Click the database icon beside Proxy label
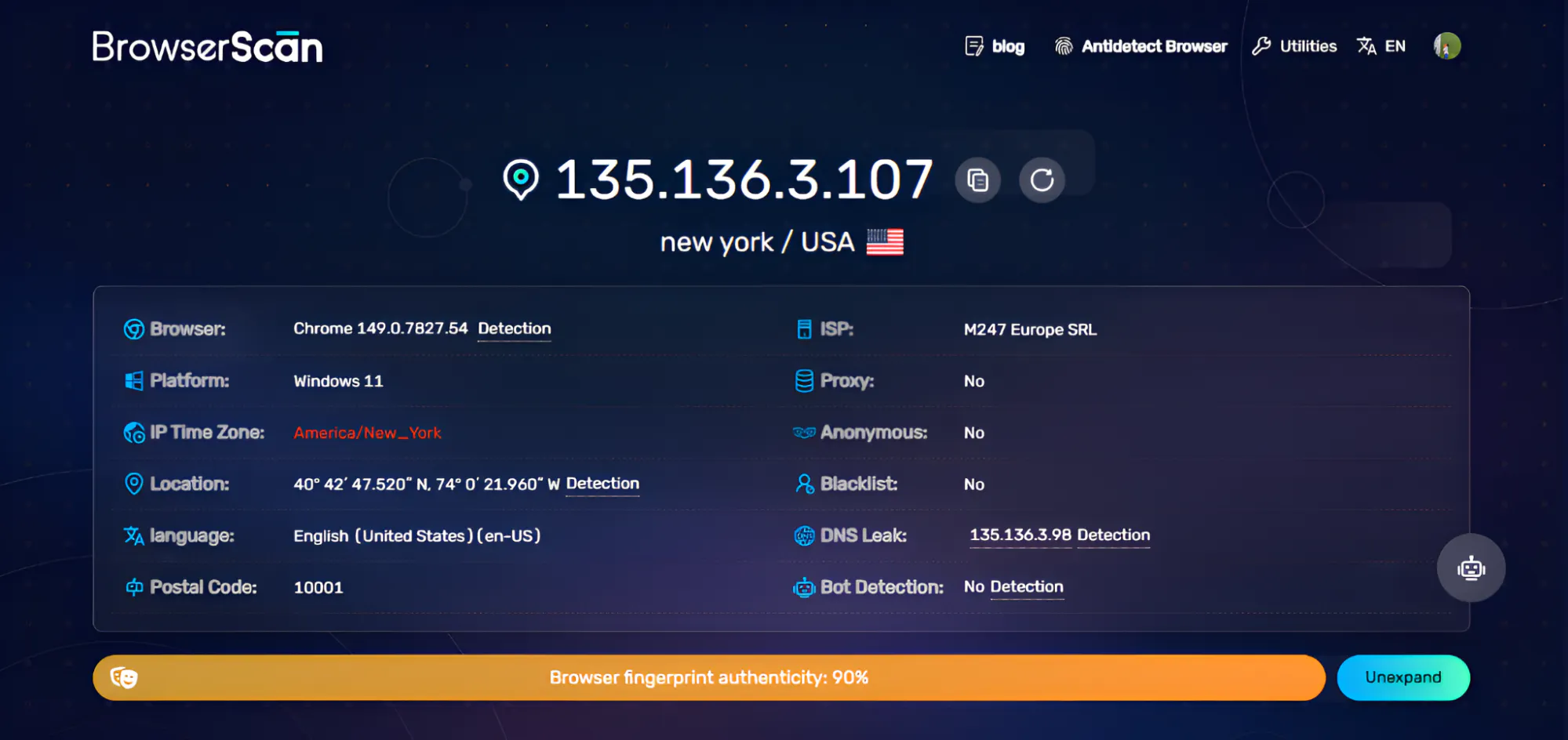1568x740 pixels. 804,381
